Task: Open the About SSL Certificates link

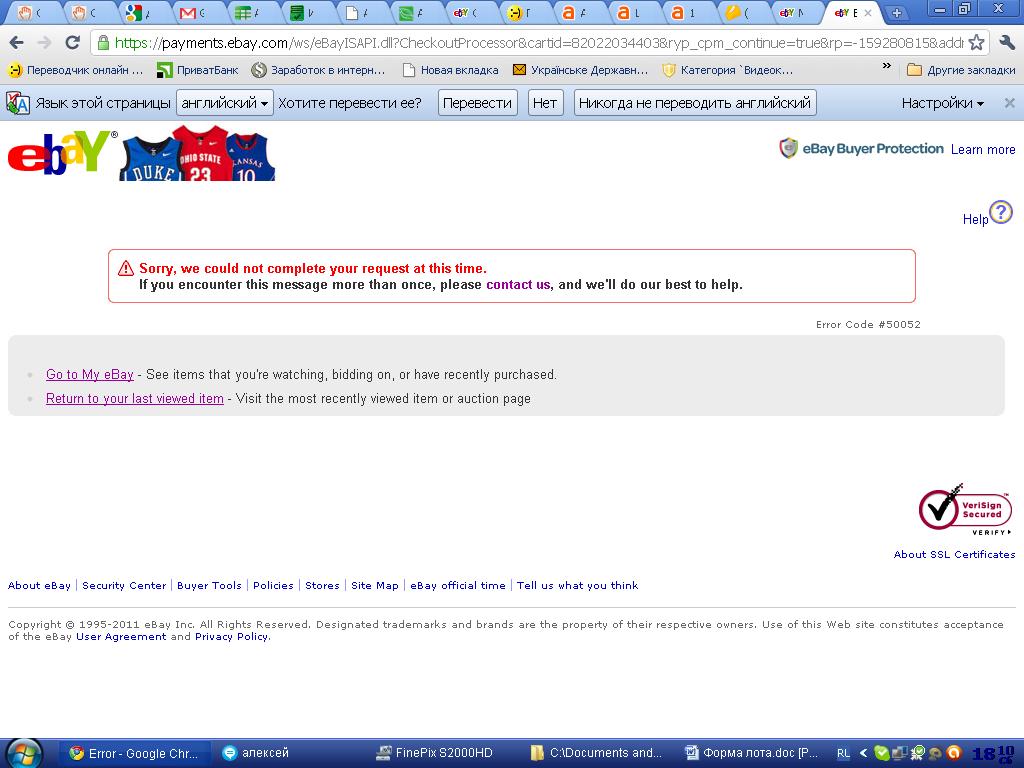Action: pos(954,554)
